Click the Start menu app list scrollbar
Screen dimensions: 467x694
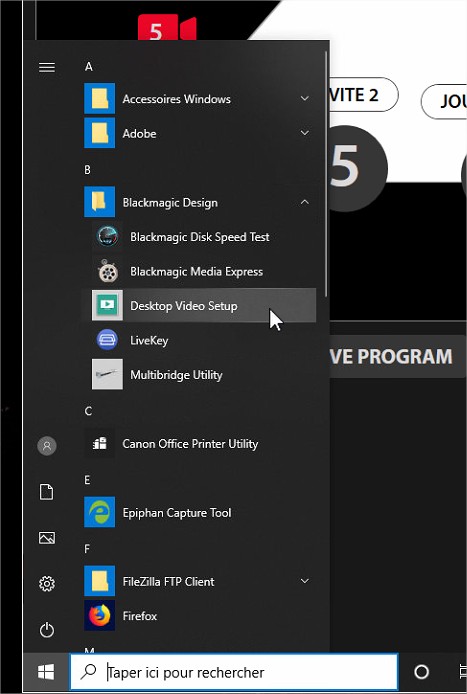(327, 174)
